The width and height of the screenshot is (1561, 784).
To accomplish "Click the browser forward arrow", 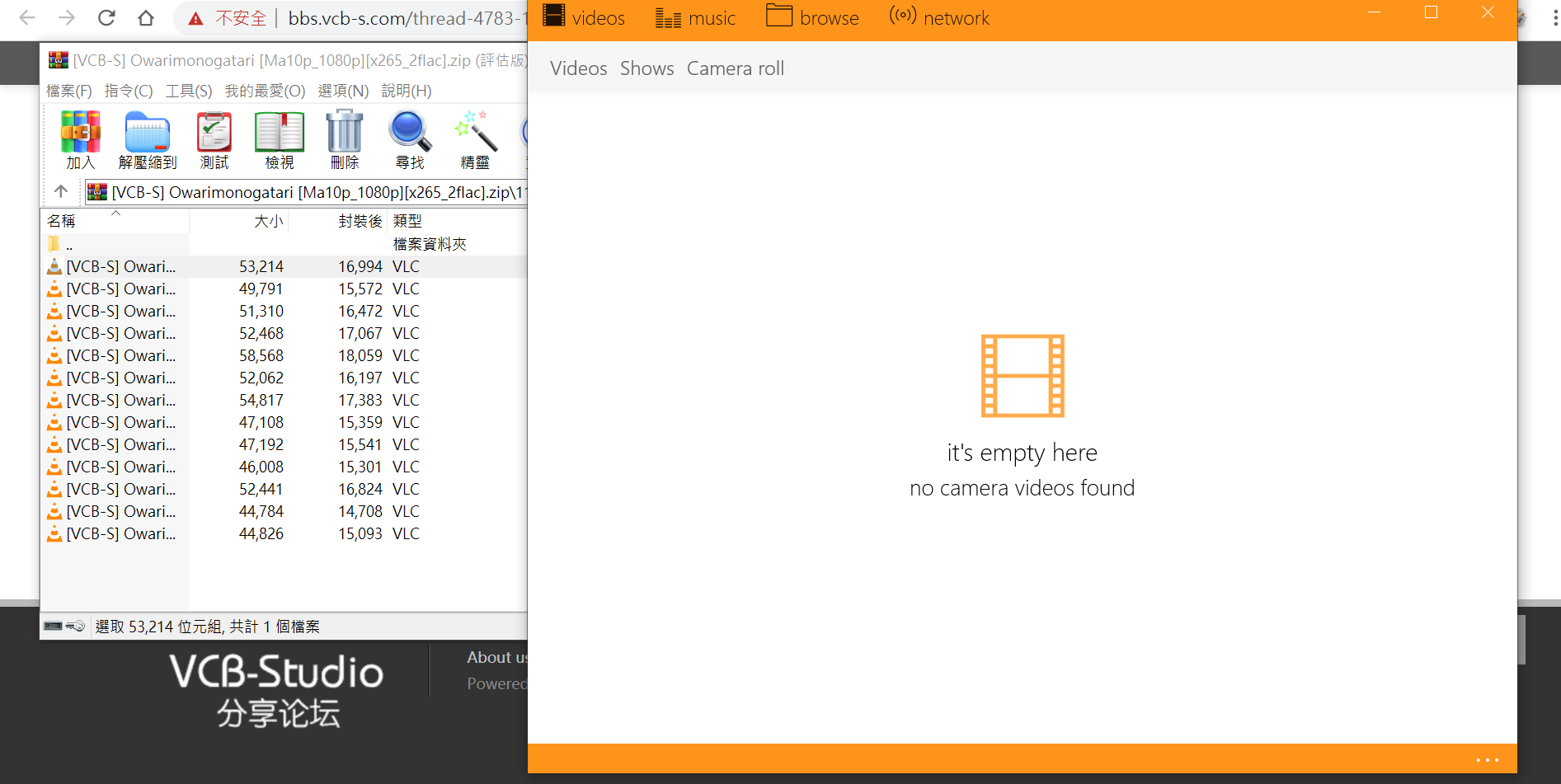I will point(67,18).
